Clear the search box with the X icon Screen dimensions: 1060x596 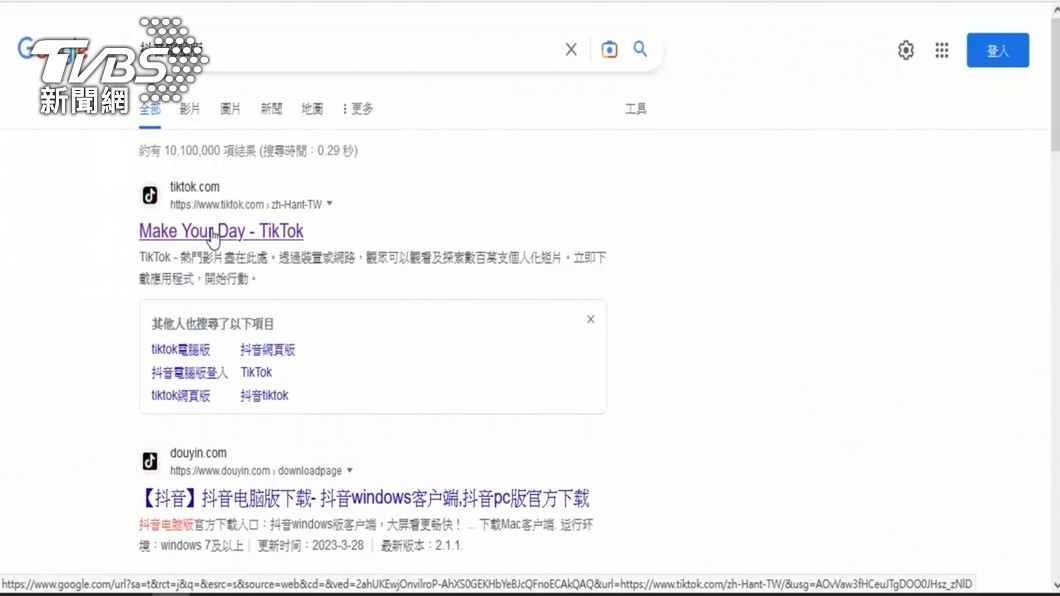tap(571, 49)
